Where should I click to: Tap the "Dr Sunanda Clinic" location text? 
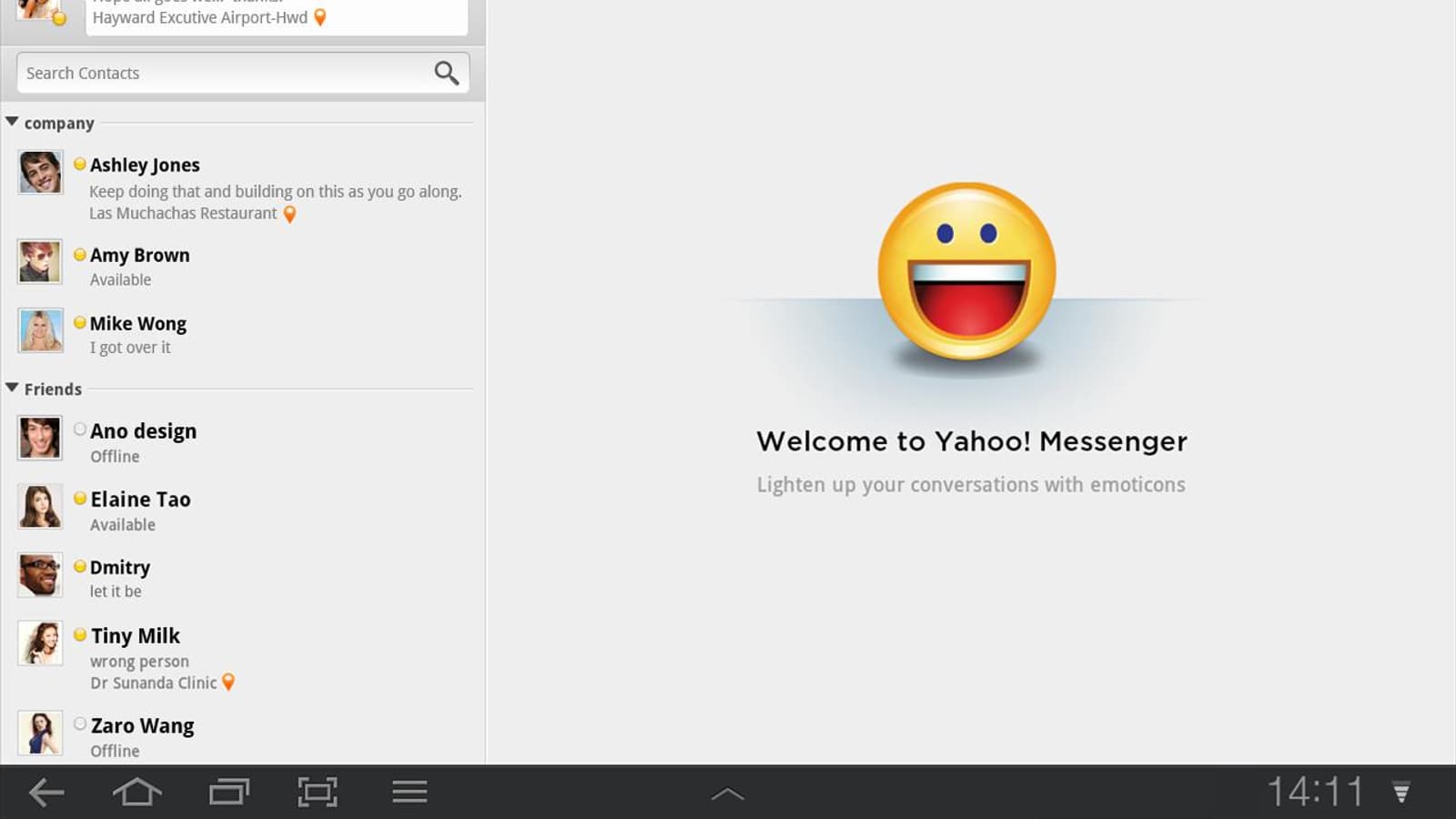click(153, 682)
